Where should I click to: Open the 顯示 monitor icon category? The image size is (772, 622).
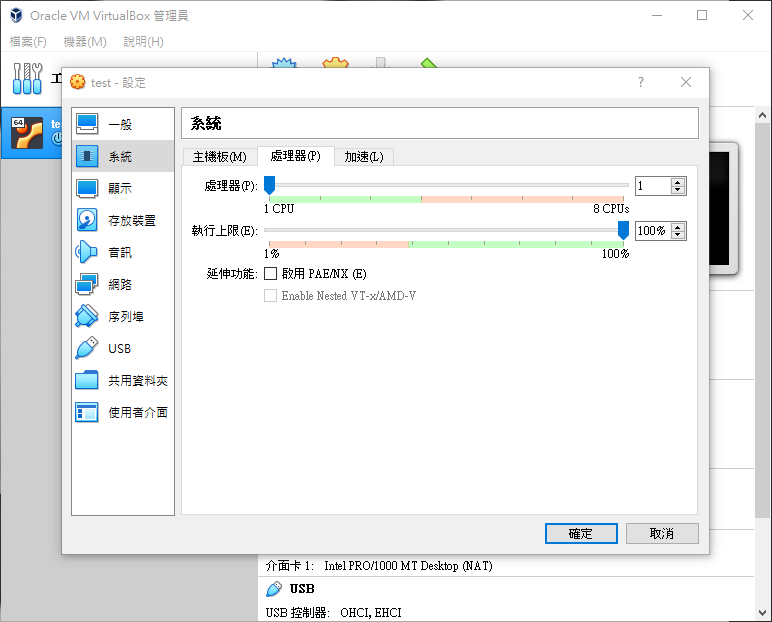[x=87, y=188]
